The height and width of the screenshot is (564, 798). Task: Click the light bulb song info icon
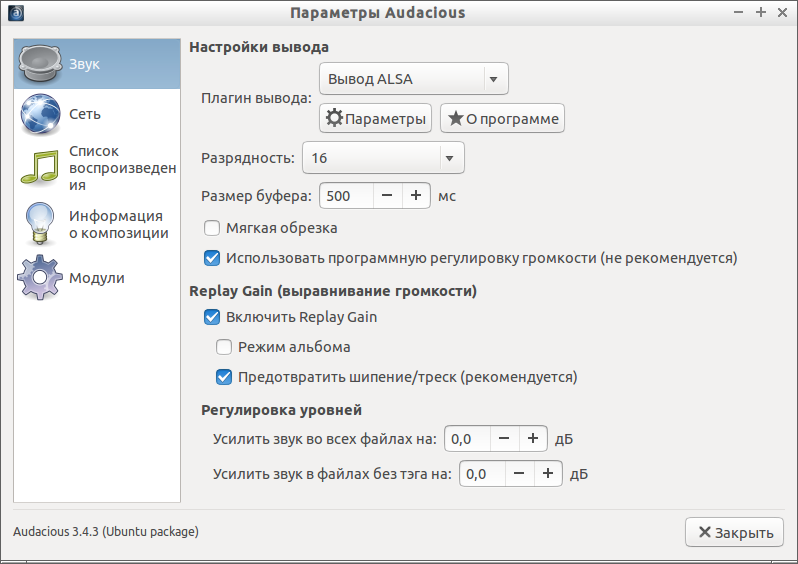tap(40, 223)
